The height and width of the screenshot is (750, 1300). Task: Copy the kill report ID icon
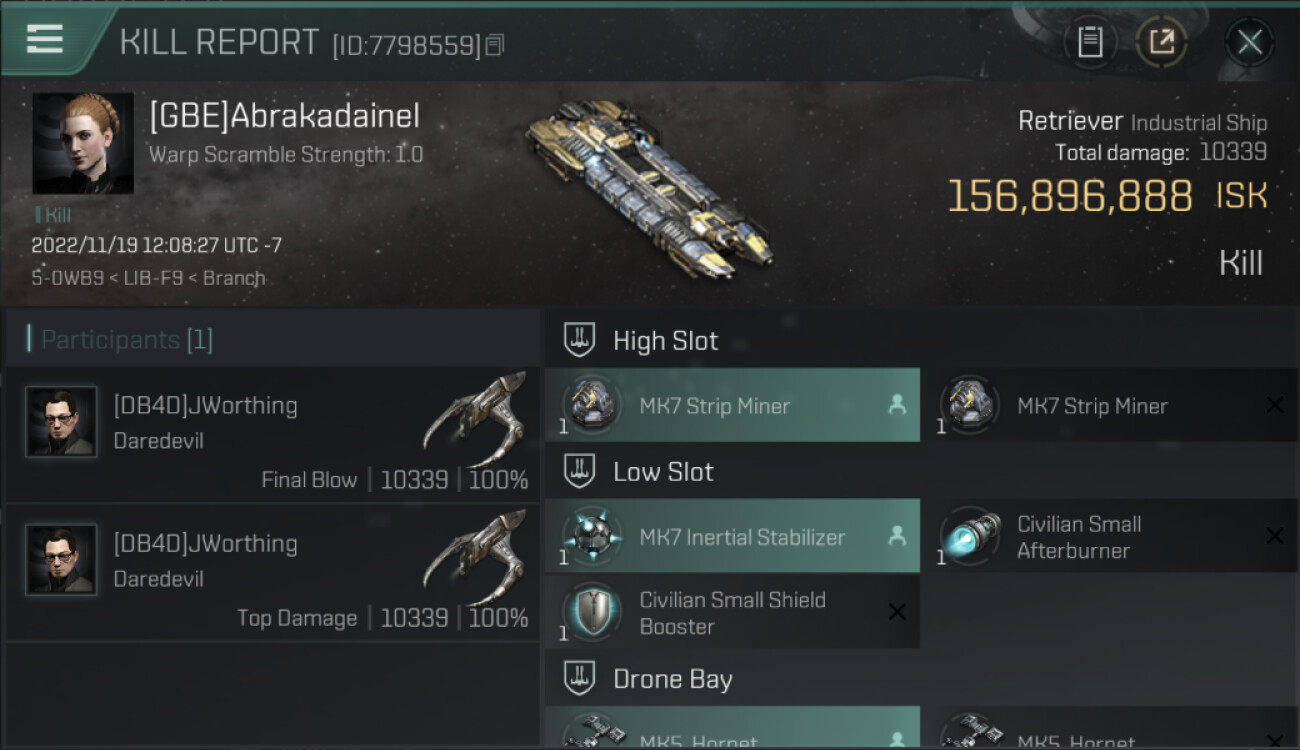[495, 45]
